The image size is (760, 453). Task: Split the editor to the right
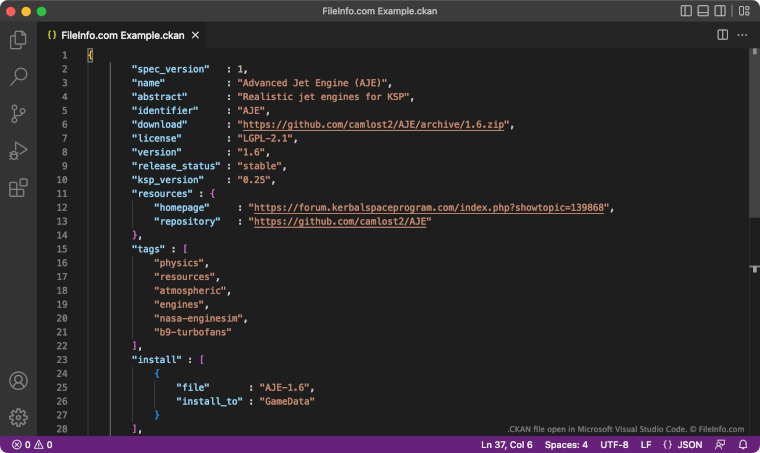[722, 35]
